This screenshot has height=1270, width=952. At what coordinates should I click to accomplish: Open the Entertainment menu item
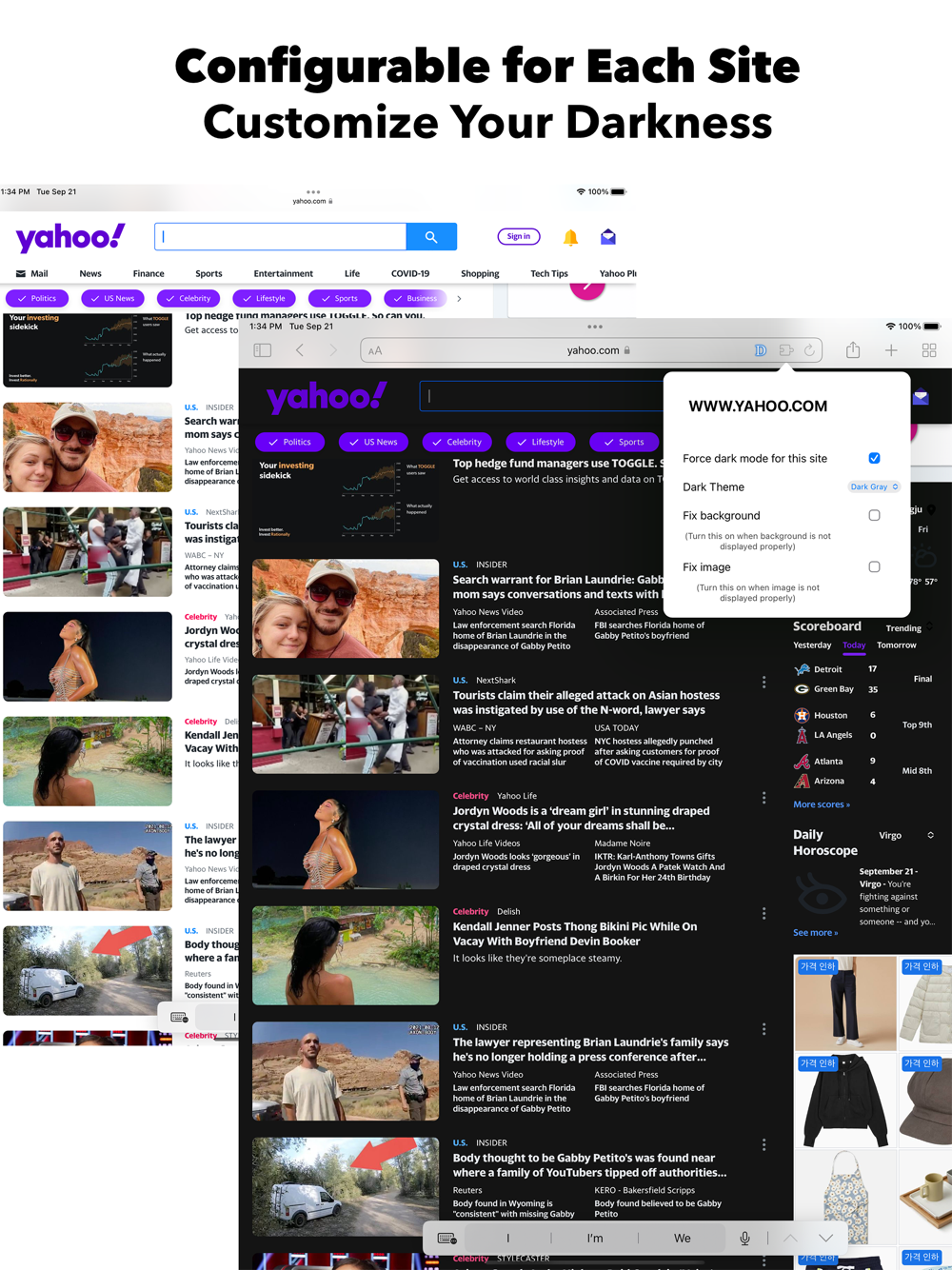[283, 273]
